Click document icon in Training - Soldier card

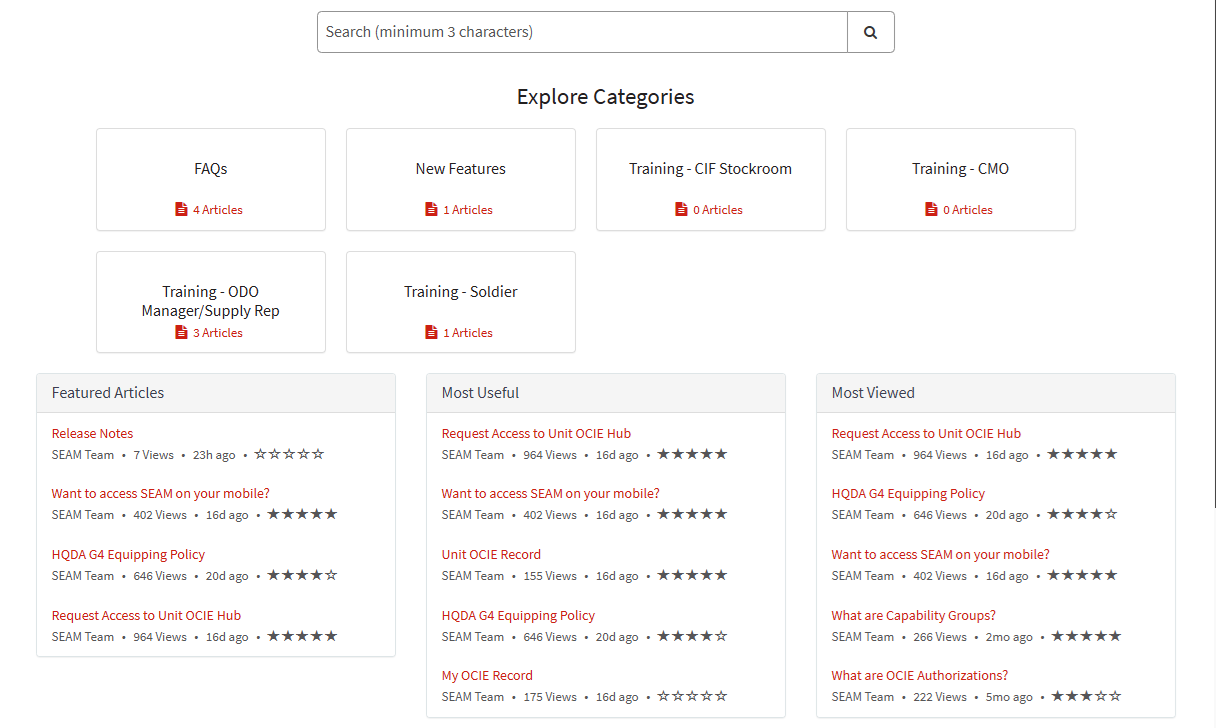coord(431,333)
